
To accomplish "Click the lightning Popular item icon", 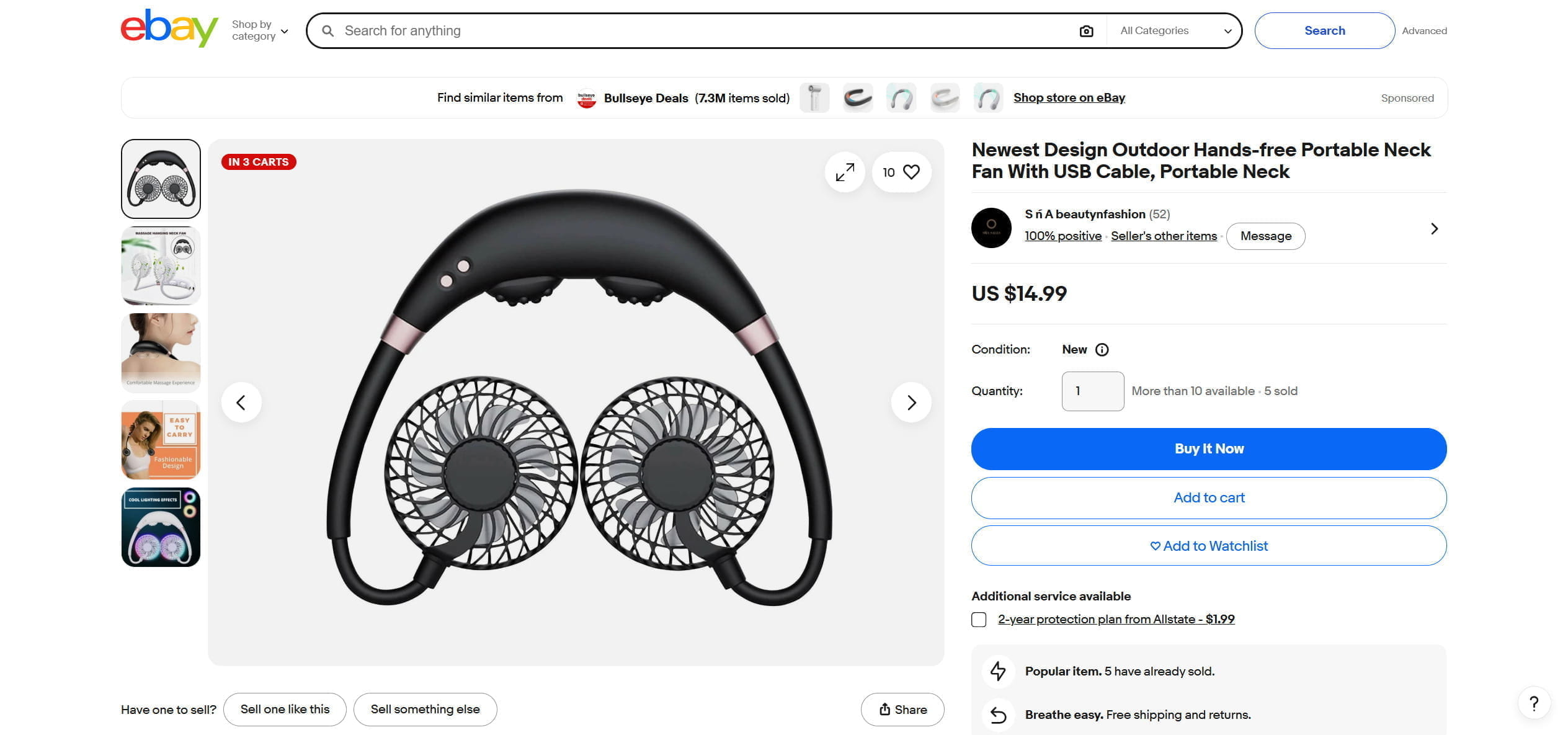I will coord(998,671).
